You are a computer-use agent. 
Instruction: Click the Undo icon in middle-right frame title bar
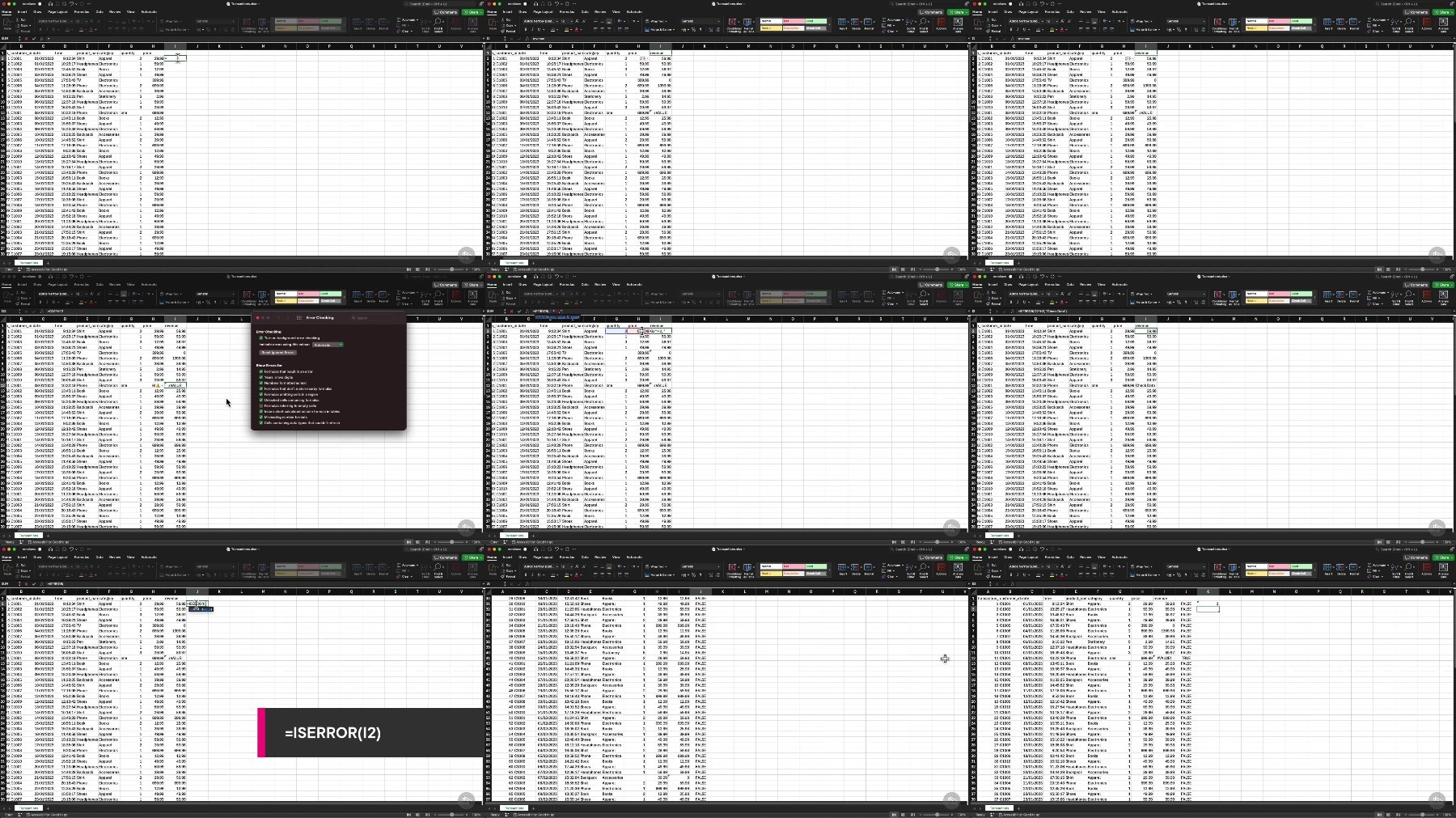pos(1041,276)
